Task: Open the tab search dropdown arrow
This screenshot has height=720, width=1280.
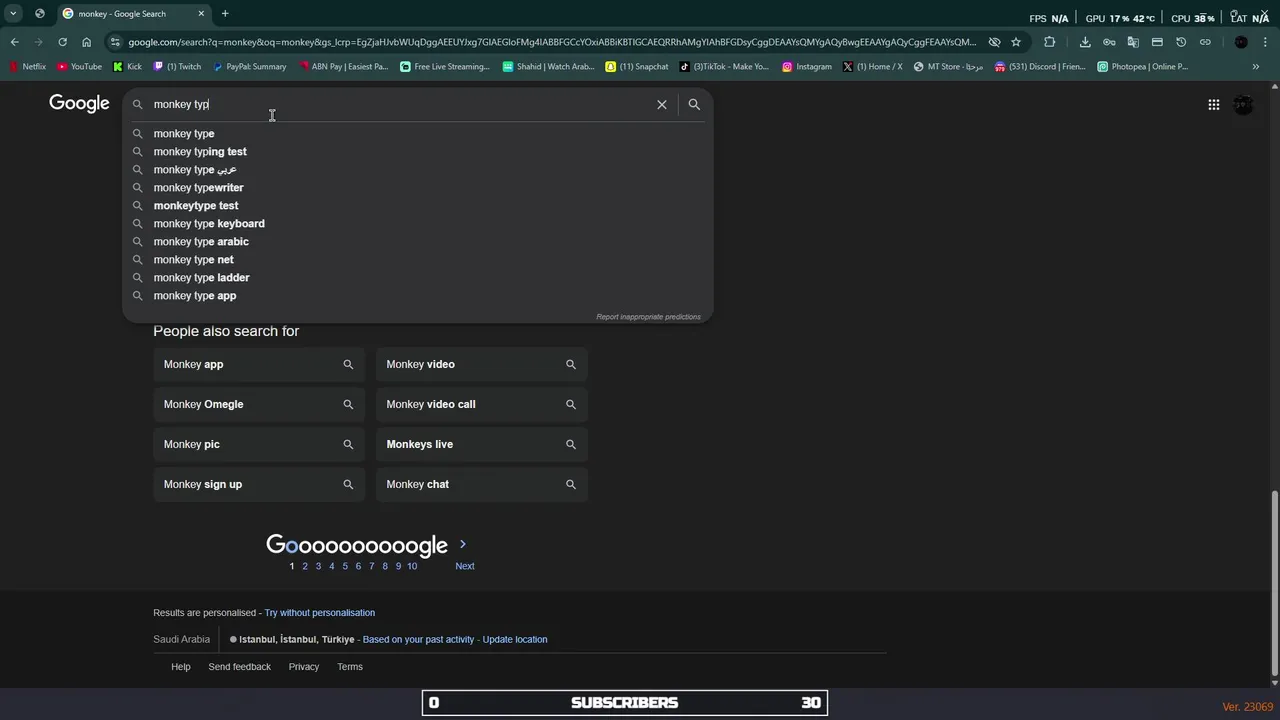Action: [13, 14]
